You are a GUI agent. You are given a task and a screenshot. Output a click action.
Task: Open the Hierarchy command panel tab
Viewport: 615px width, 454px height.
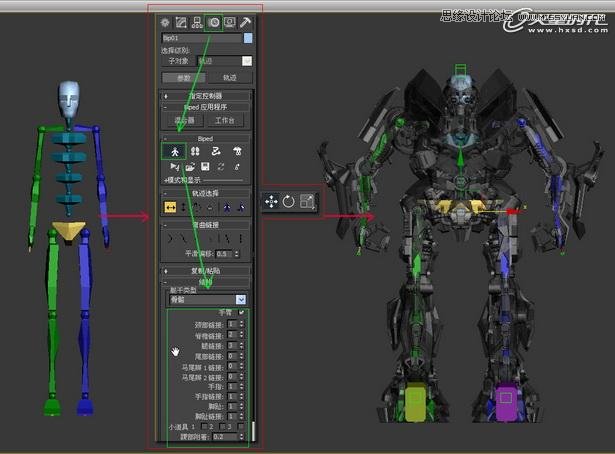[197, 23]
